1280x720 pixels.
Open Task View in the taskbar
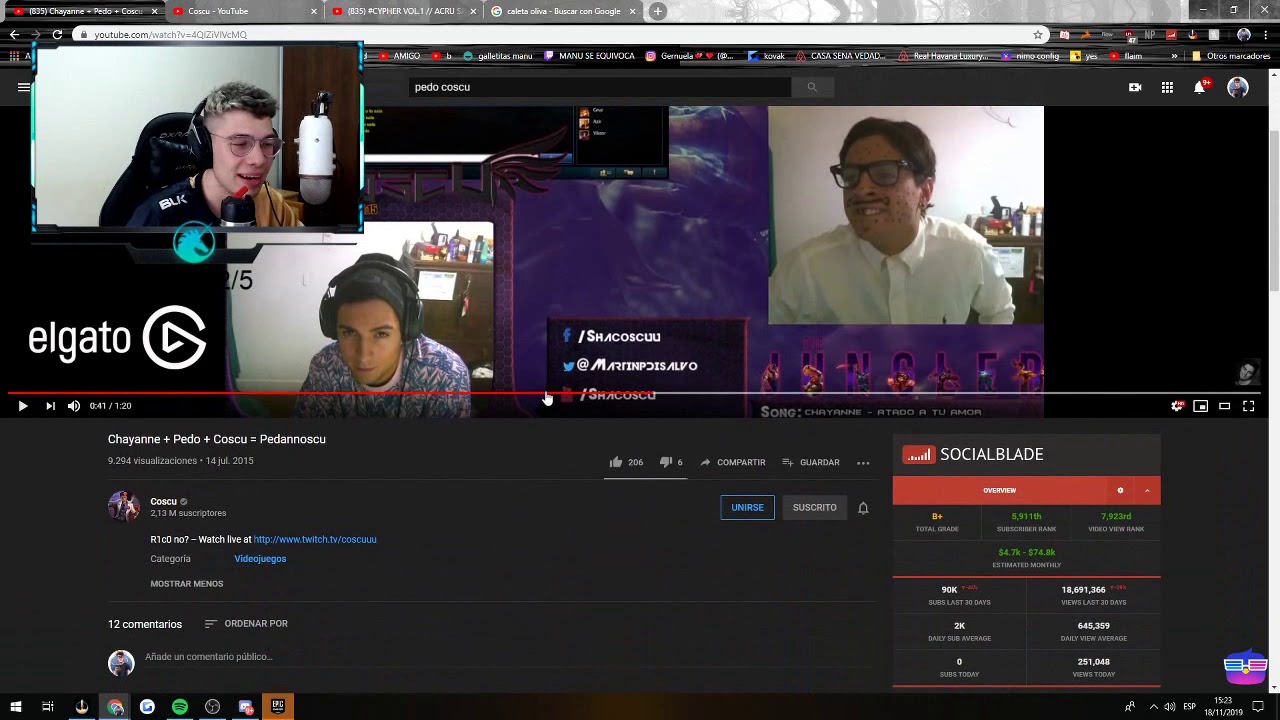47,707
